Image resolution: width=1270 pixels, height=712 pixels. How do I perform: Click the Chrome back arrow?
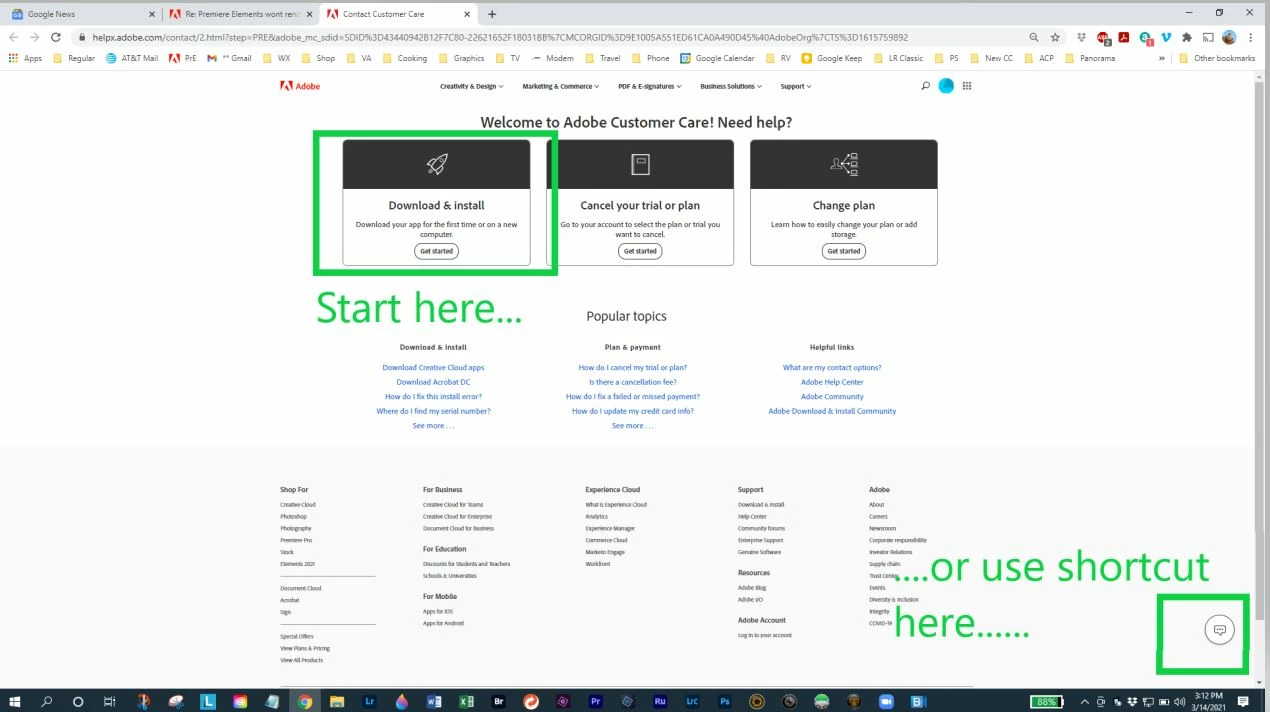pyautogui.click(x=14, y=37)
